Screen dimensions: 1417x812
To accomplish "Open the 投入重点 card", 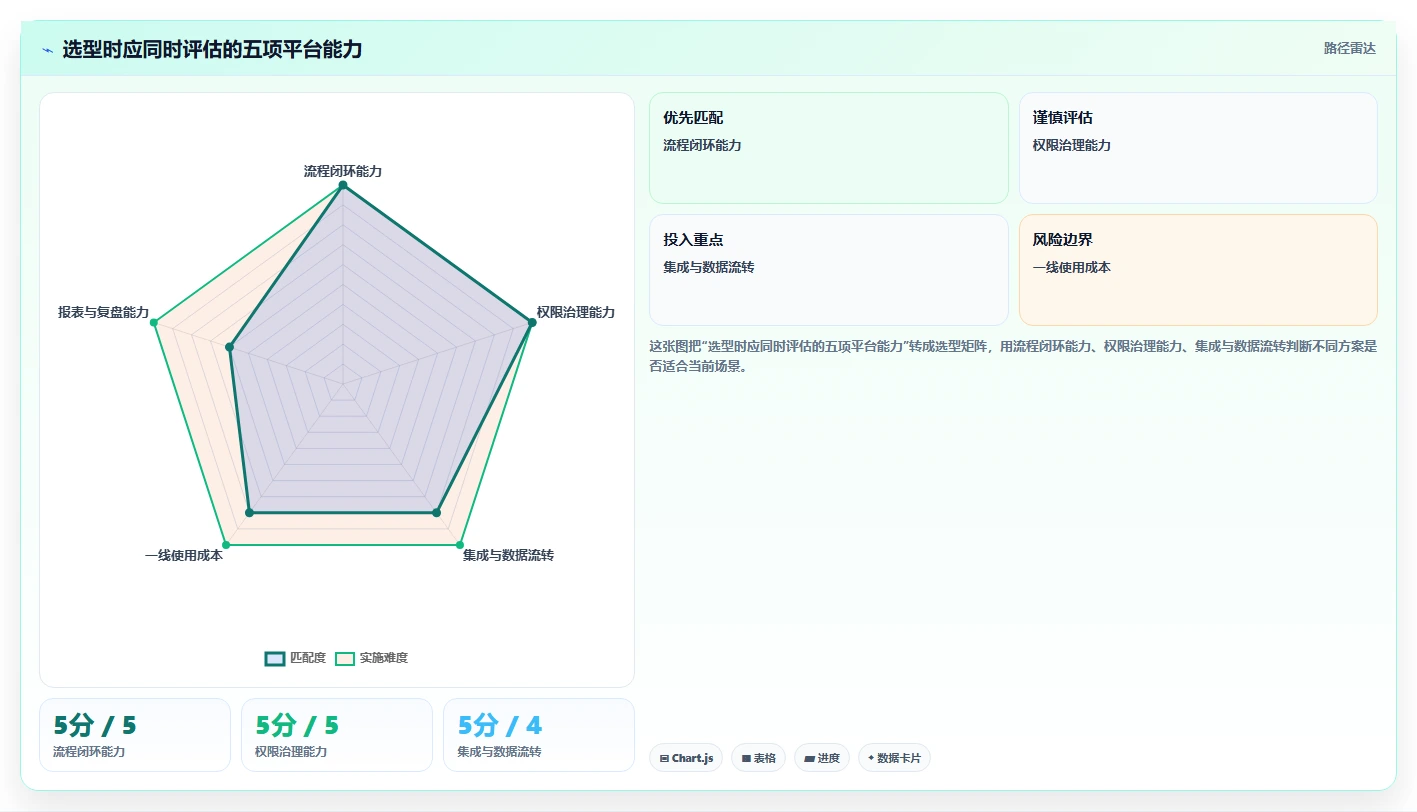I will click(x=829, y=270).
